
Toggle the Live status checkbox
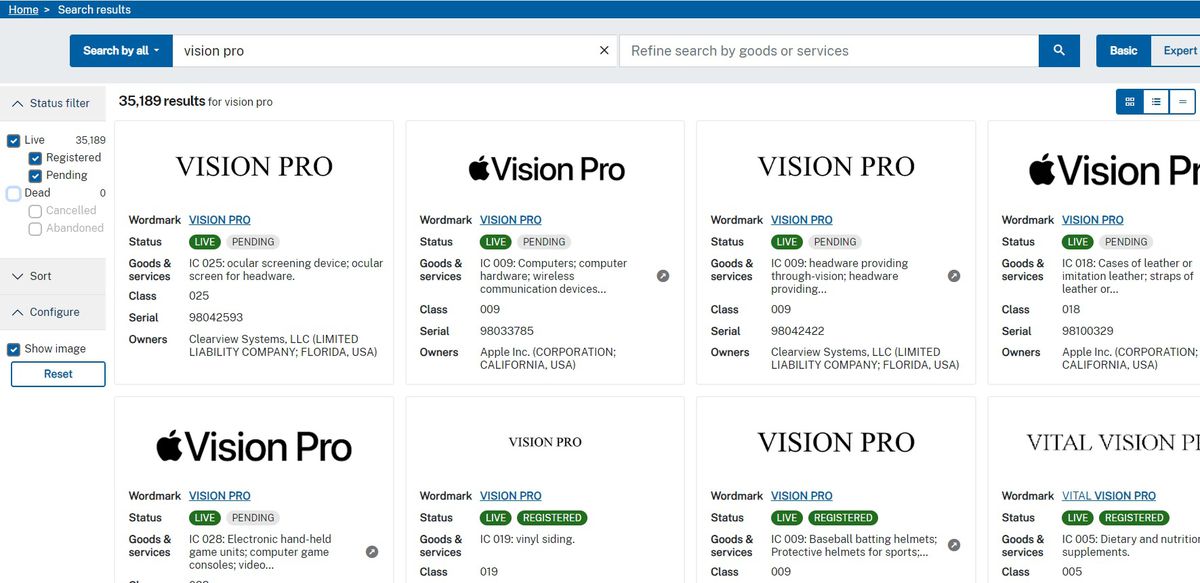coord(14,141)
